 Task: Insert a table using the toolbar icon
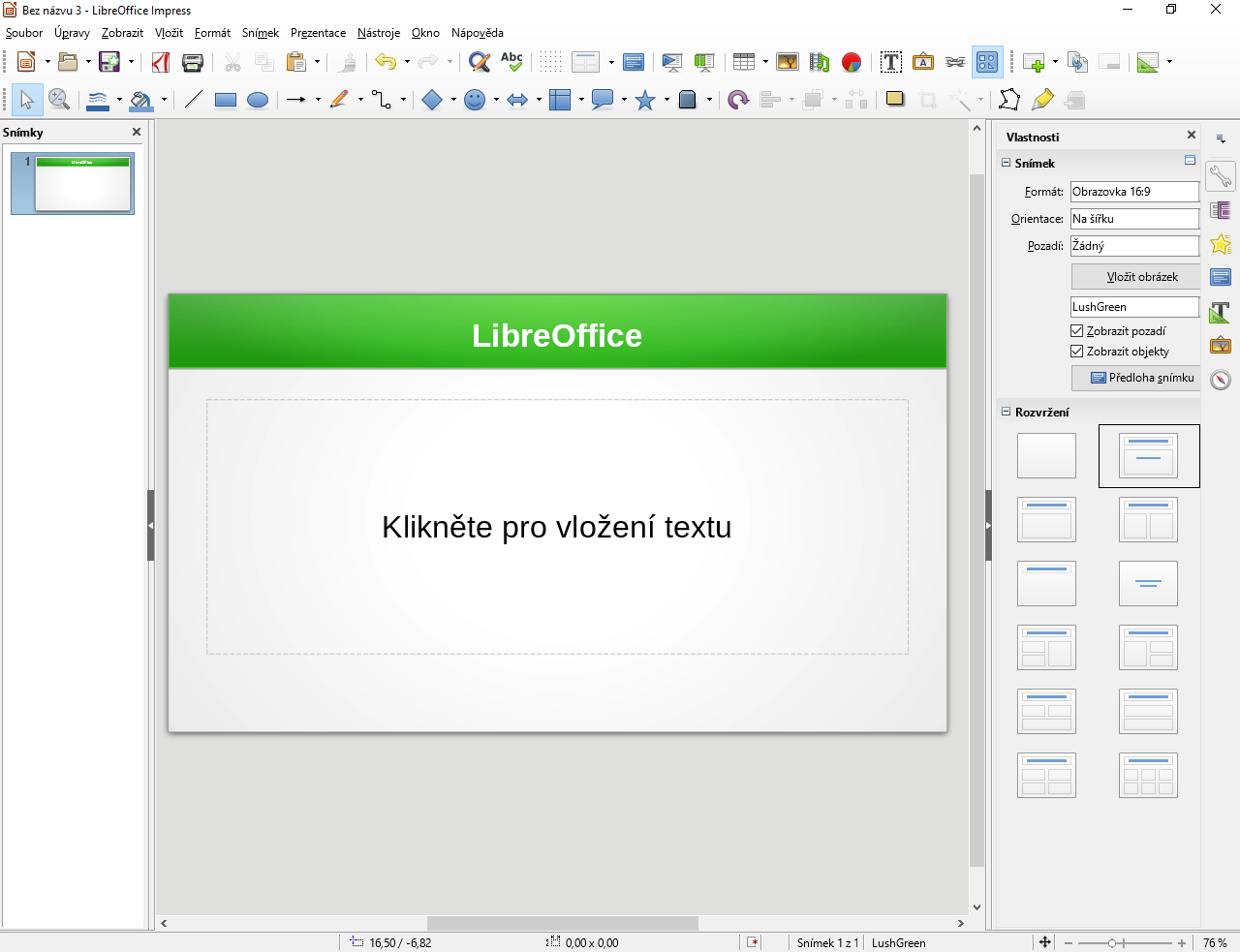743,62
